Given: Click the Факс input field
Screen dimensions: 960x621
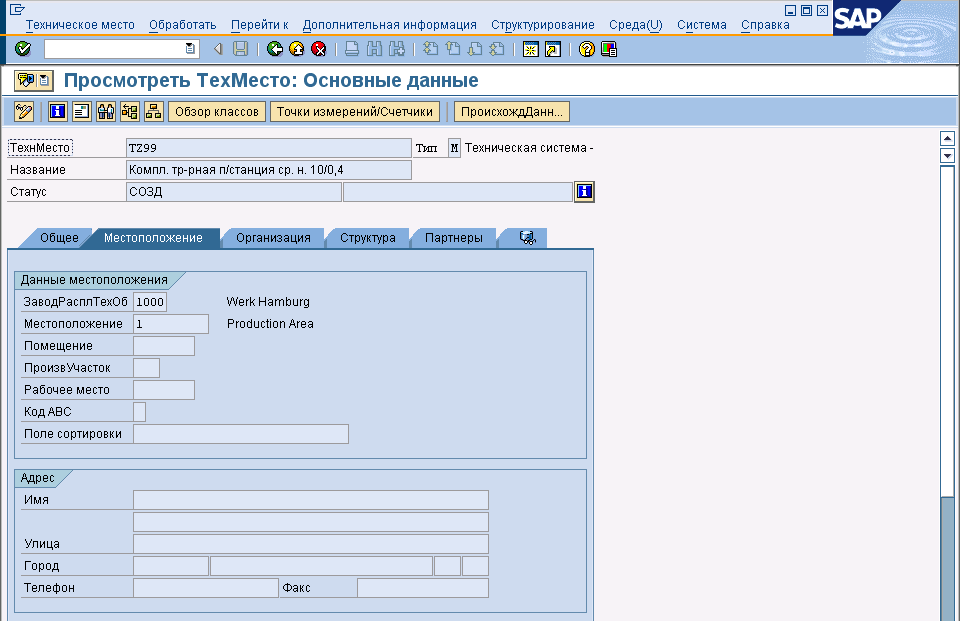Looking at the screenshot, I should [x=423, y=588].
